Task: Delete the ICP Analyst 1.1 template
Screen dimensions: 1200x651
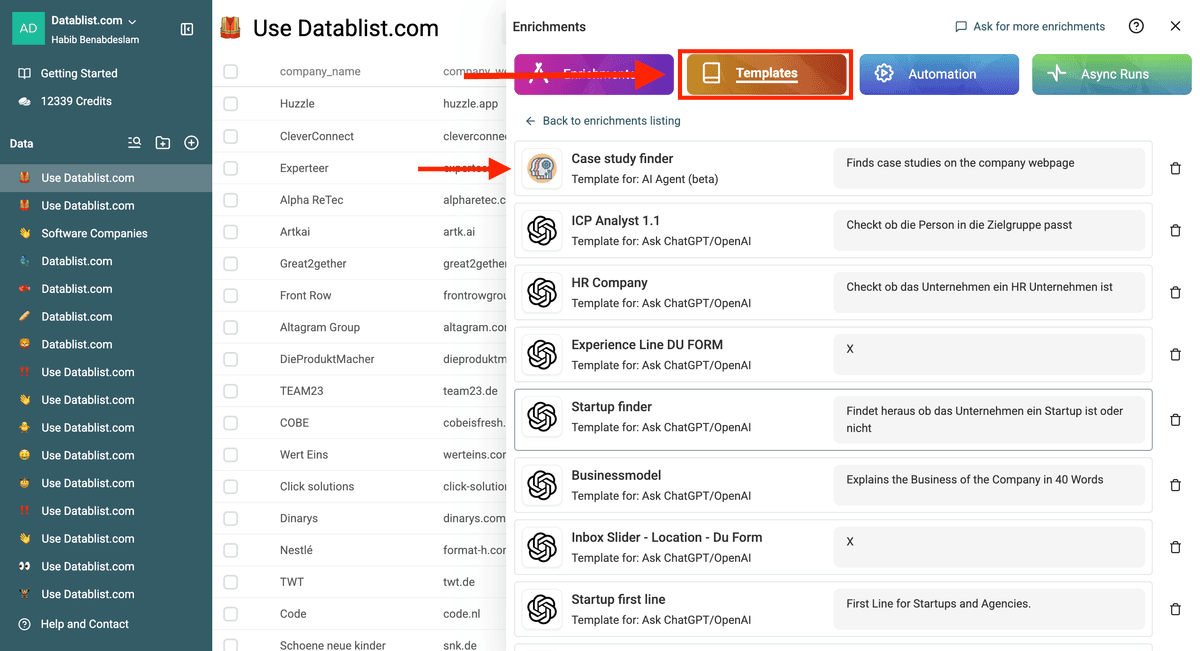Action: [x=1175, y=231]
